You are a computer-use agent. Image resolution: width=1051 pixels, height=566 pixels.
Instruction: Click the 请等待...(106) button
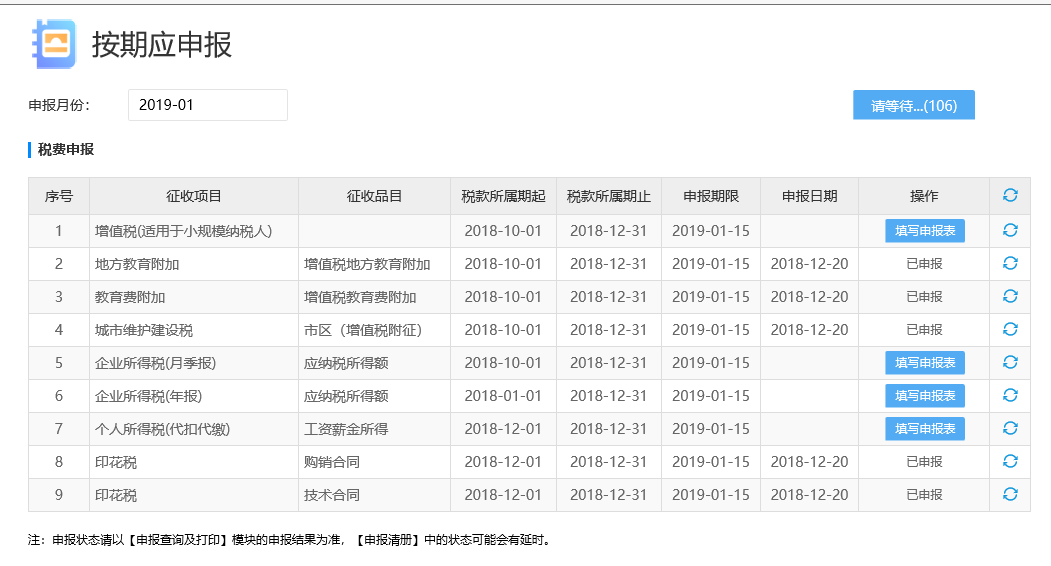coord(913,106)
